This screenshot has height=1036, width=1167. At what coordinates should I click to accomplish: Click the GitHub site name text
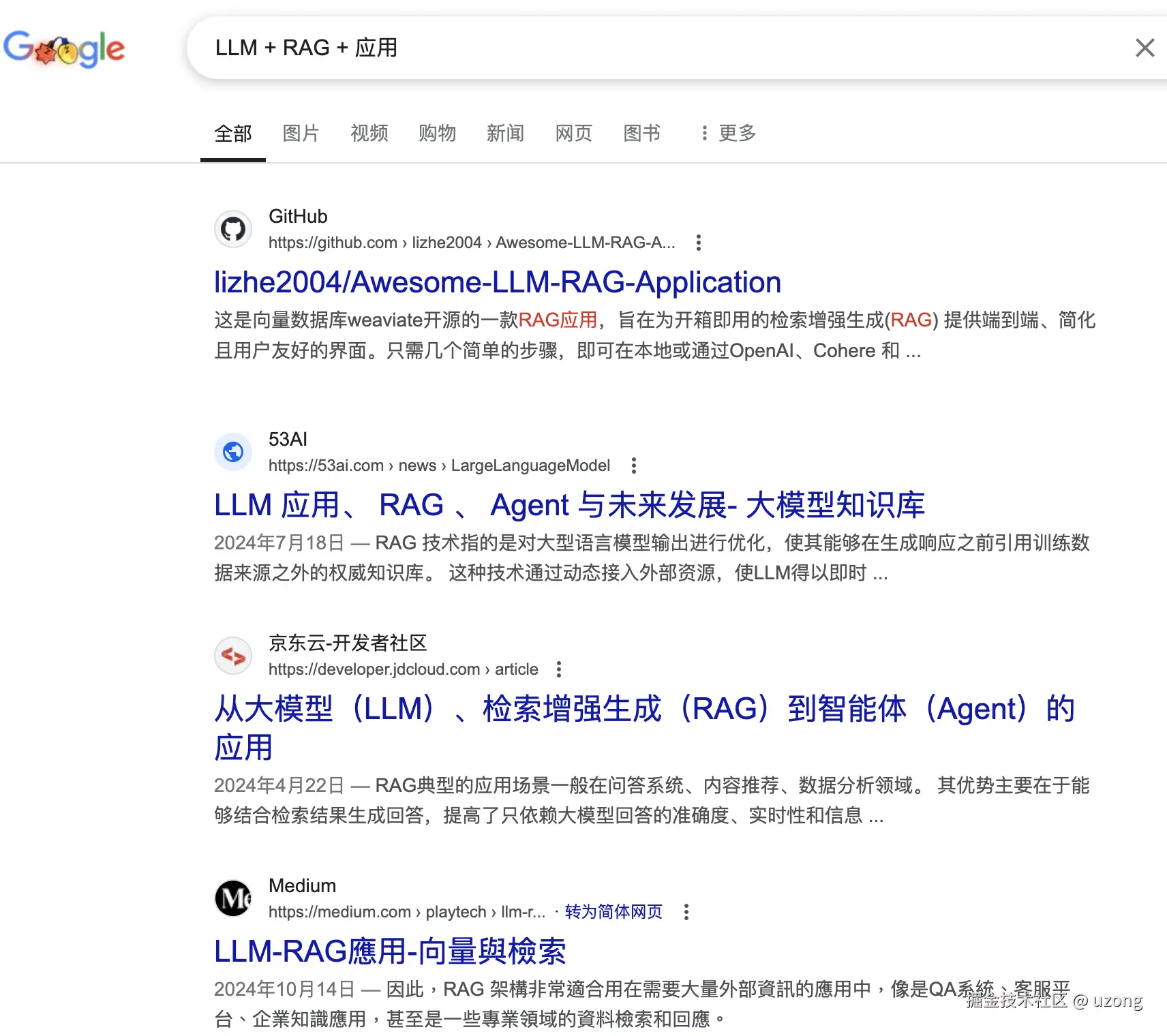[x=298, y=217]
